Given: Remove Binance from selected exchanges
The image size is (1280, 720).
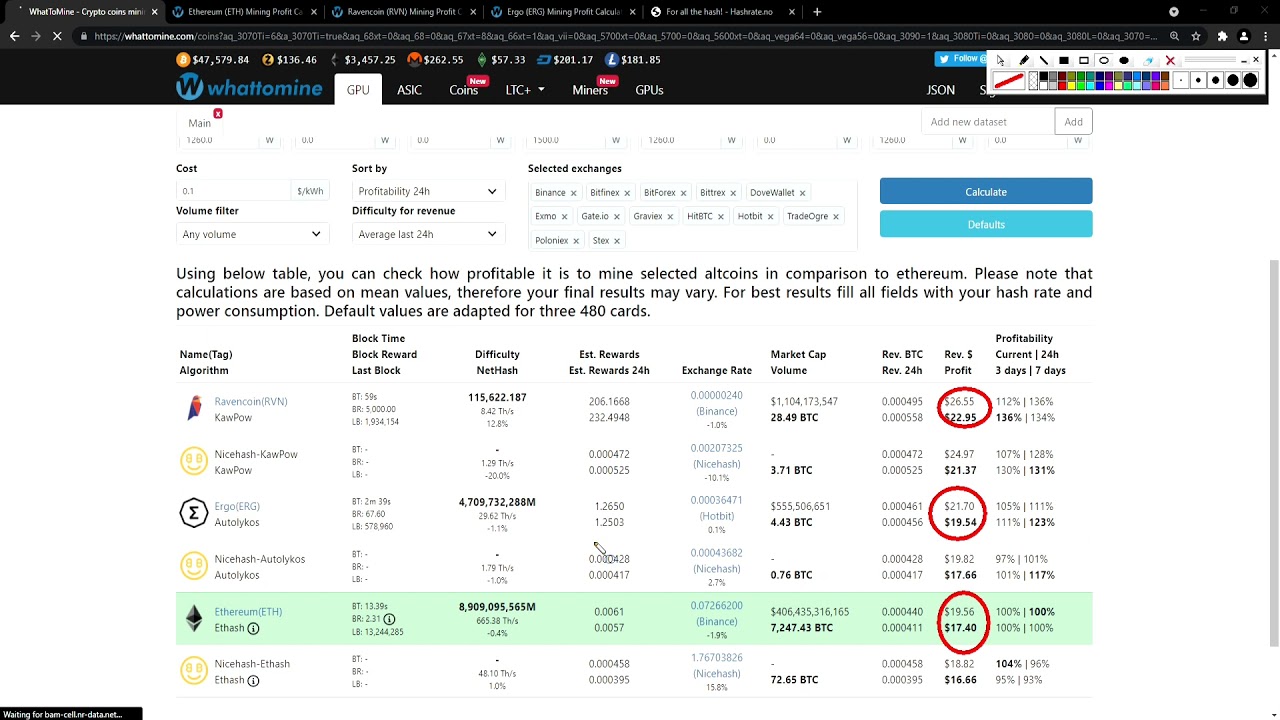Looking at the screenshot, I should 573,193.
